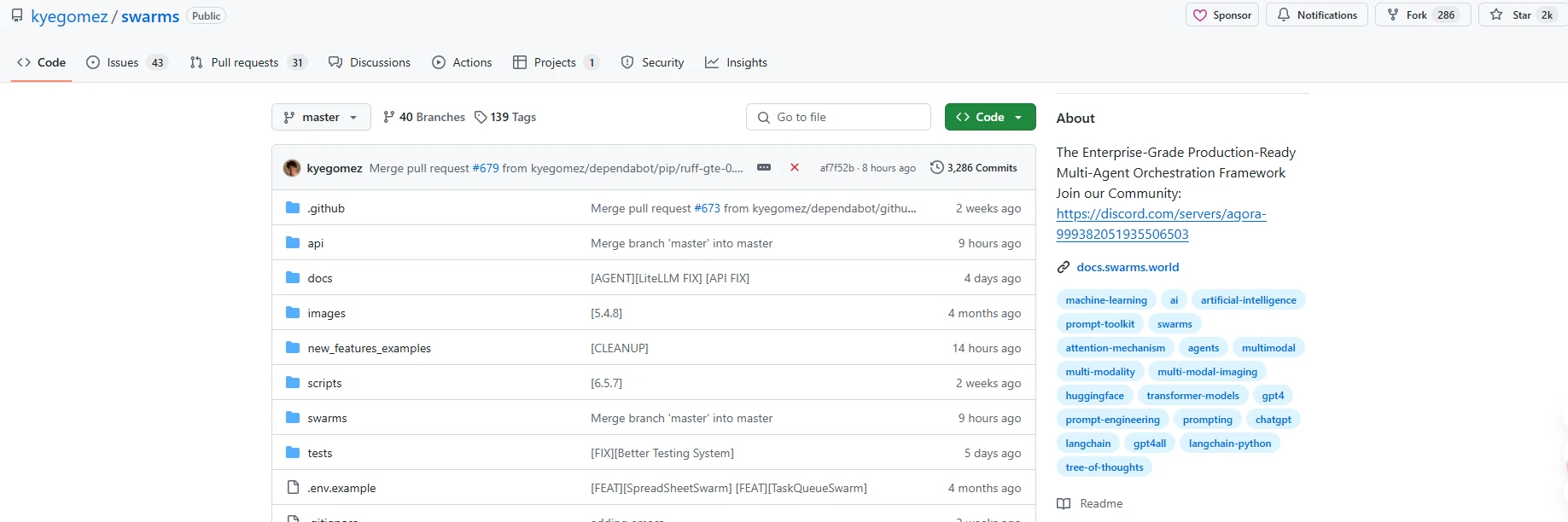The height and width of the screenshot is (522, 1568).
Task: Click the tags icon for 139 Tags
Action: 481,117
